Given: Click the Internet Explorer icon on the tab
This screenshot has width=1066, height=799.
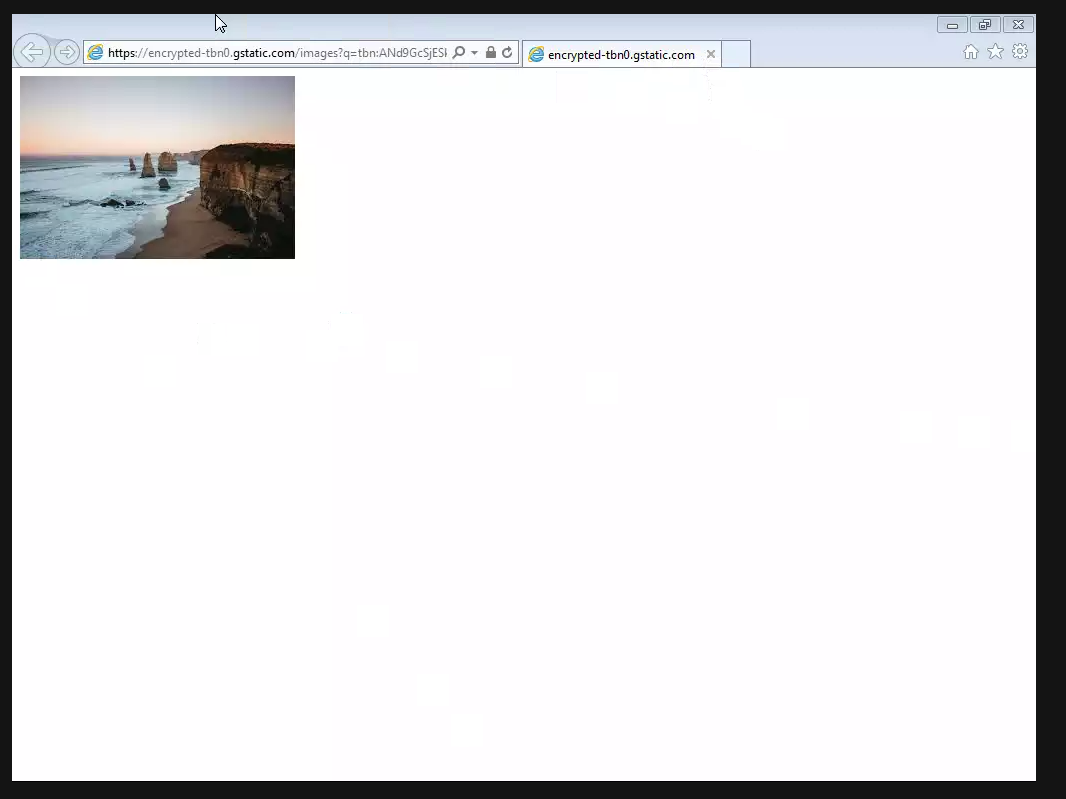Looking at the screenshot, I should (x=536, y=54).
